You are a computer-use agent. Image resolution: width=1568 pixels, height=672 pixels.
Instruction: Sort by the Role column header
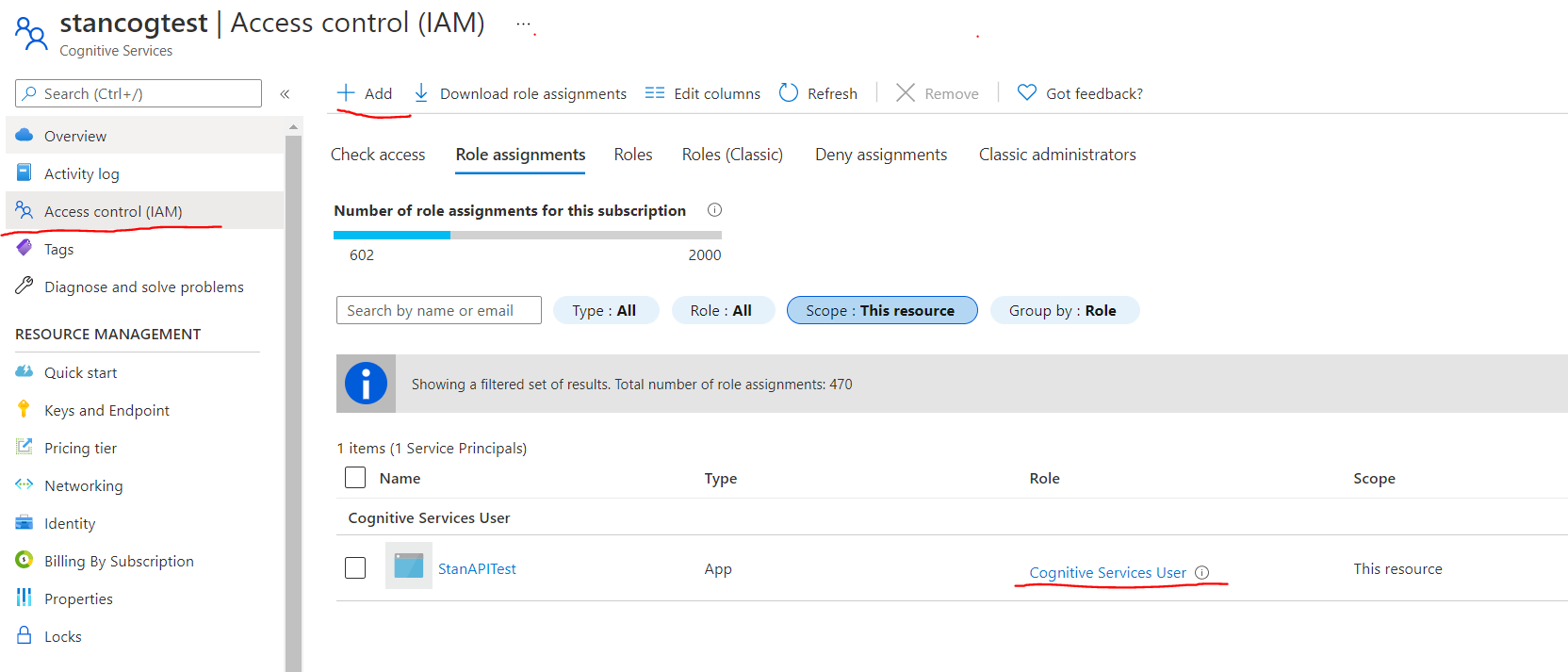[1044, 478]
